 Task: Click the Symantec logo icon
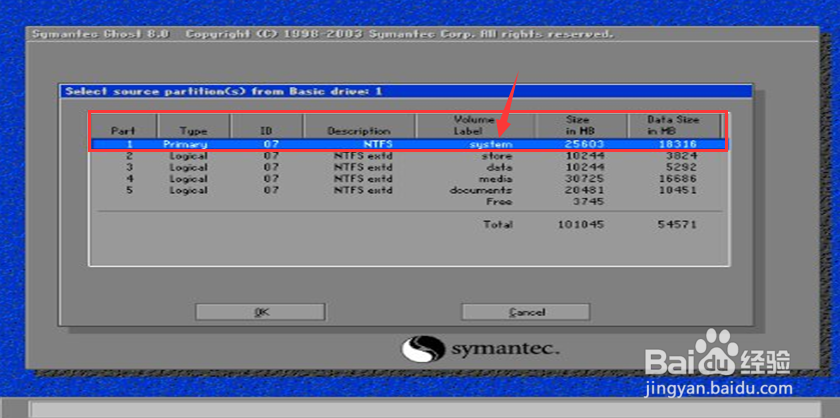[423, 349]
